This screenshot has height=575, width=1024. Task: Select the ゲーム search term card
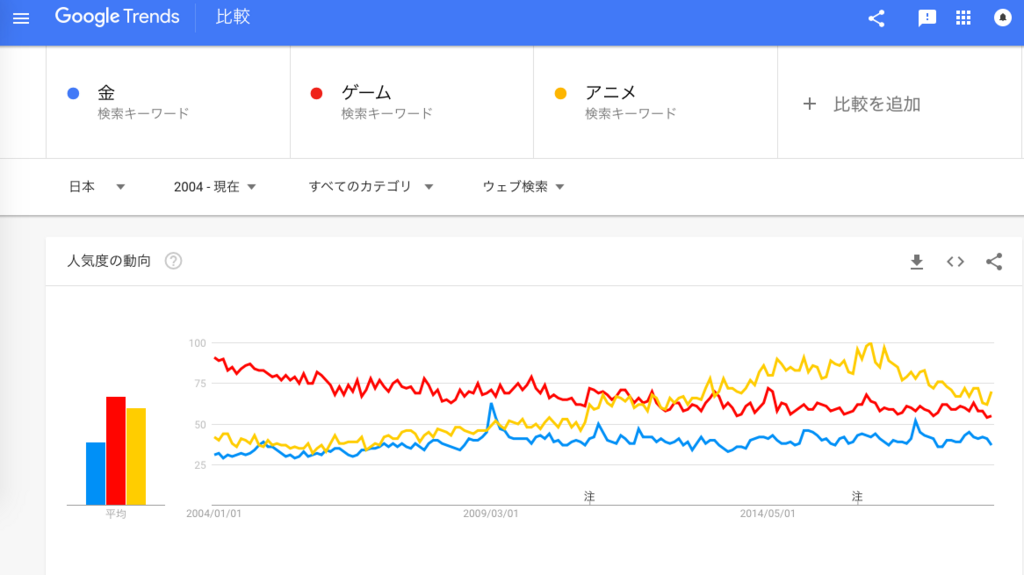[412, 102]
